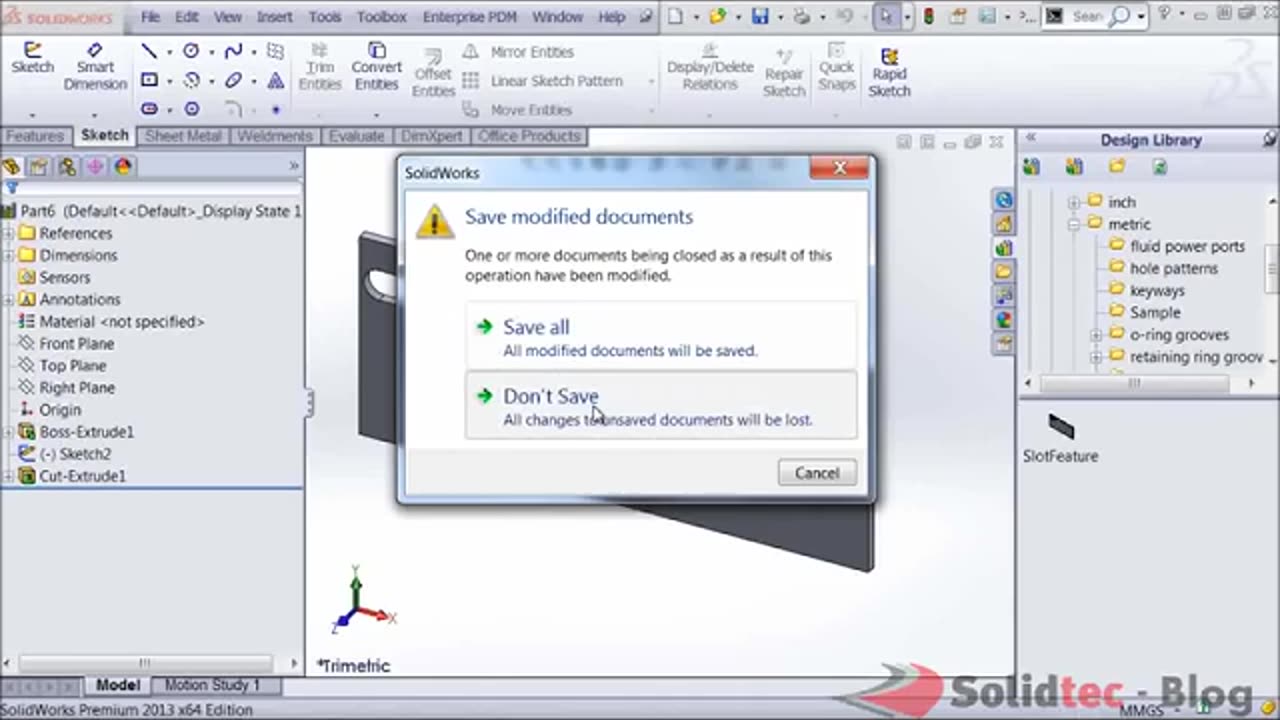Click the Rapid Sketch tool
The image size is (1280, 720).
tap(889, 73)
